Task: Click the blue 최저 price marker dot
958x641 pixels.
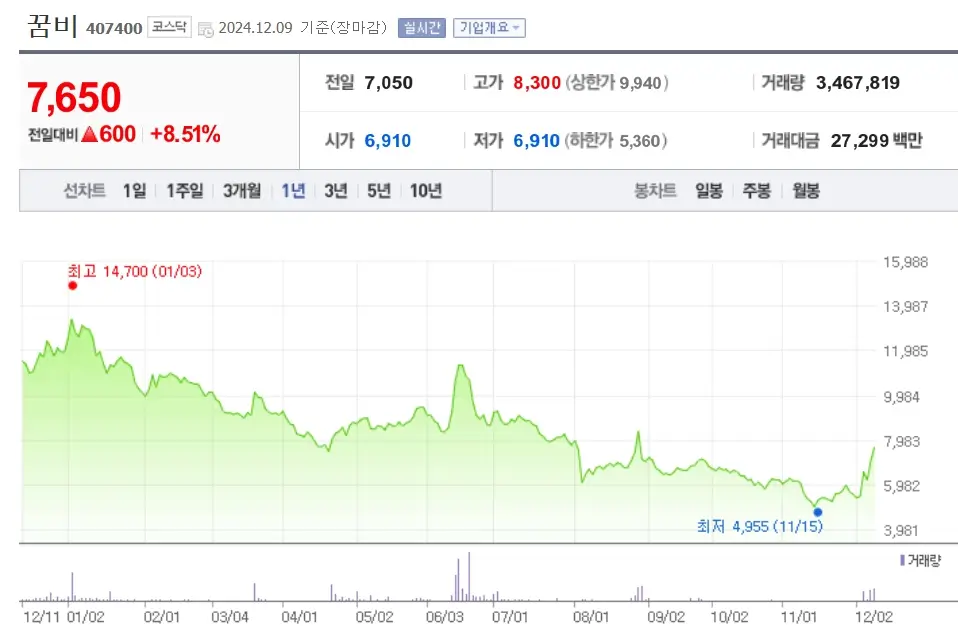Action: (x=818, y=511)
